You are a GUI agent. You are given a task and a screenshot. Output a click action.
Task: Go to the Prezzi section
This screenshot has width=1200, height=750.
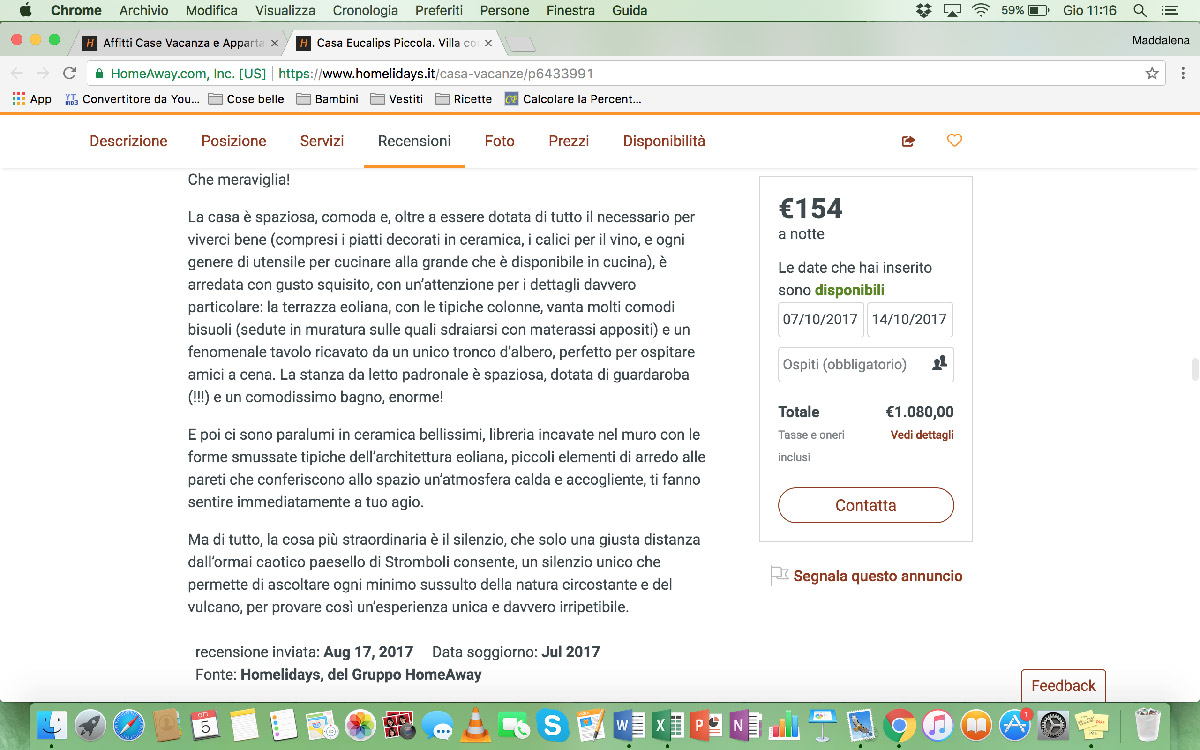569,141
